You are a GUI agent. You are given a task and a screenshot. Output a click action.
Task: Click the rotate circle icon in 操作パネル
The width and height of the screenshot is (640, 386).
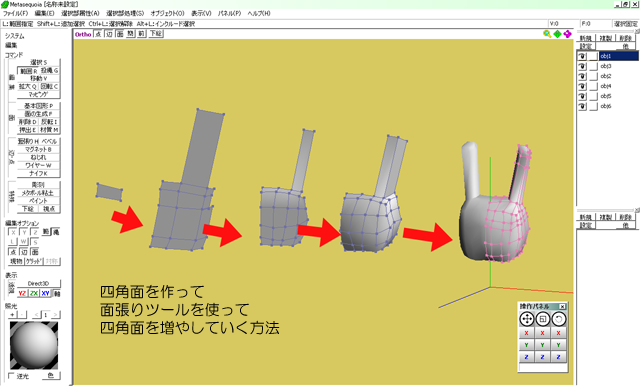click(x=559, y=319)
